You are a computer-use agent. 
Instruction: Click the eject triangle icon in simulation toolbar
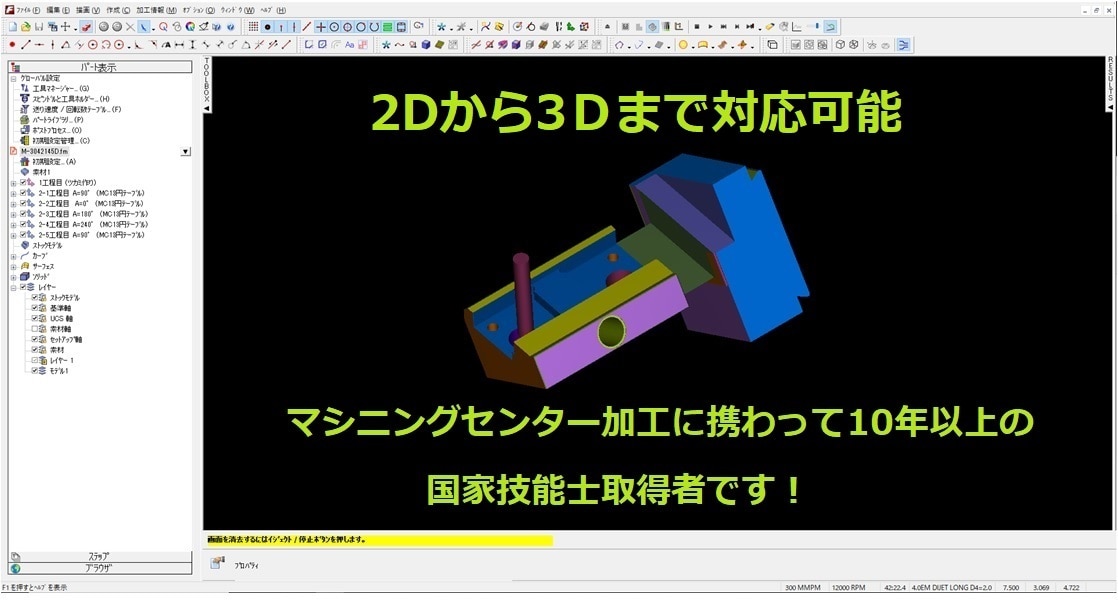pyautogui.click(x=607, y=26)
